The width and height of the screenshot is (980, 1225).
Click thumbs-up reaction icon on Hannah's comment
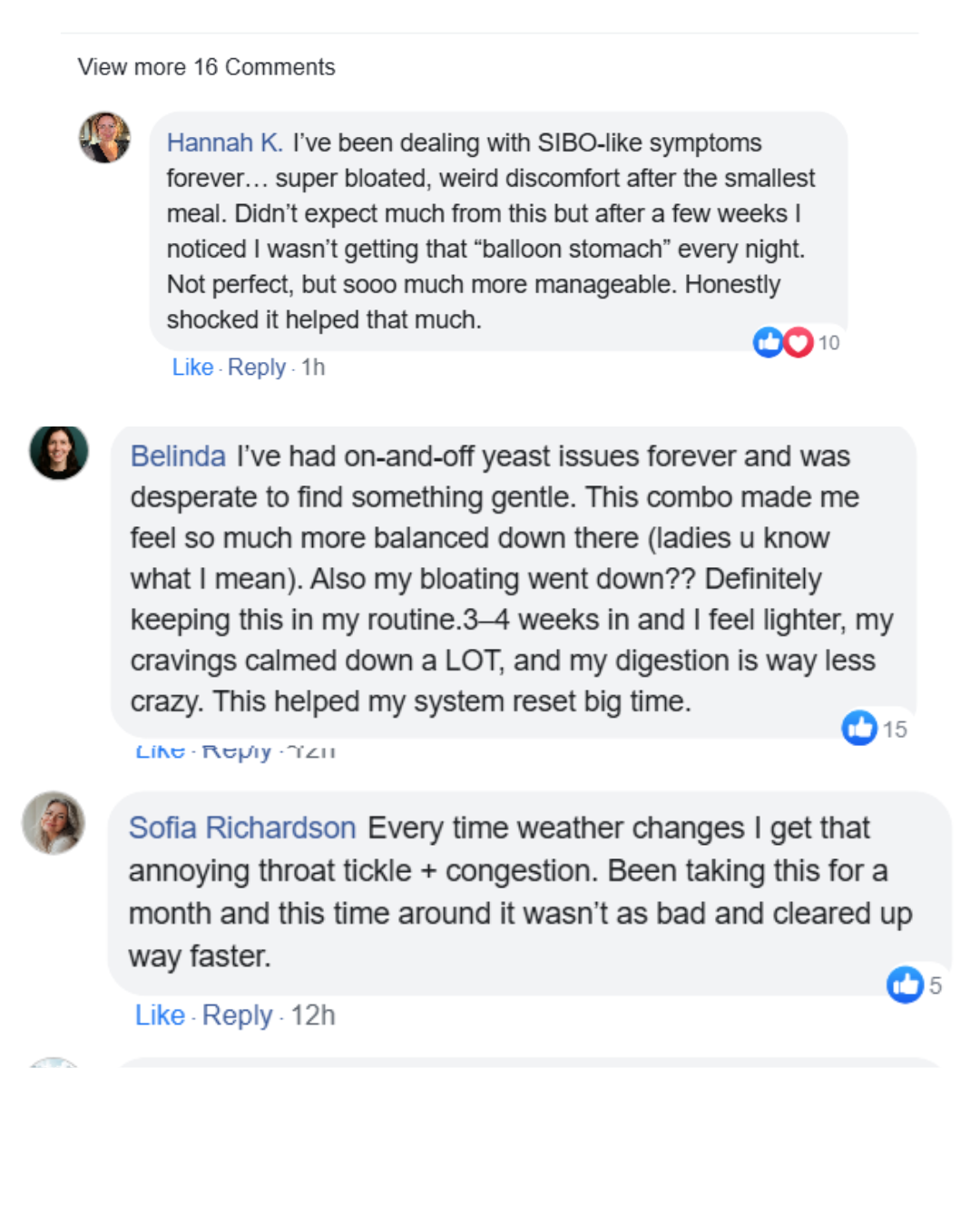(x=768, y=342)
